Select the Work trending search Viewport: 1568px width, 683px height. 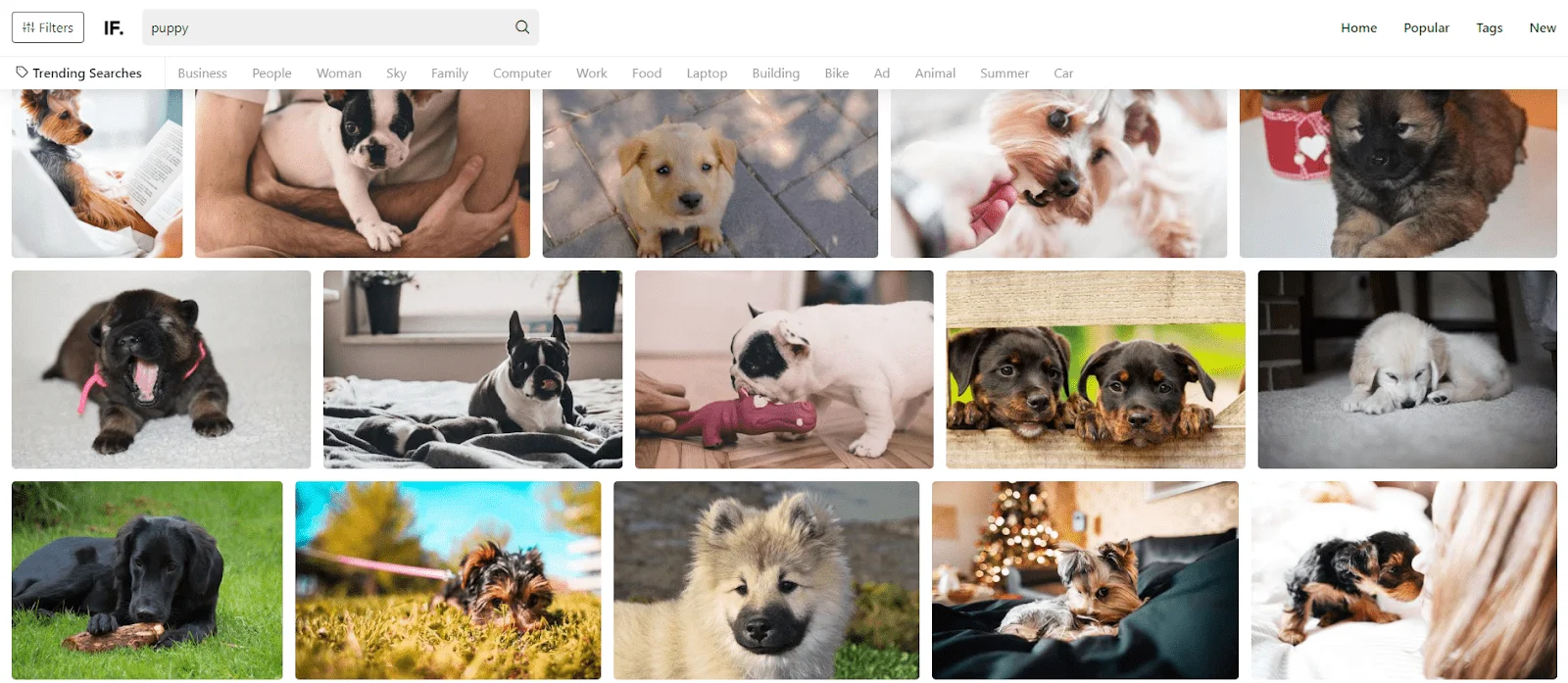[x=592, y=73]
